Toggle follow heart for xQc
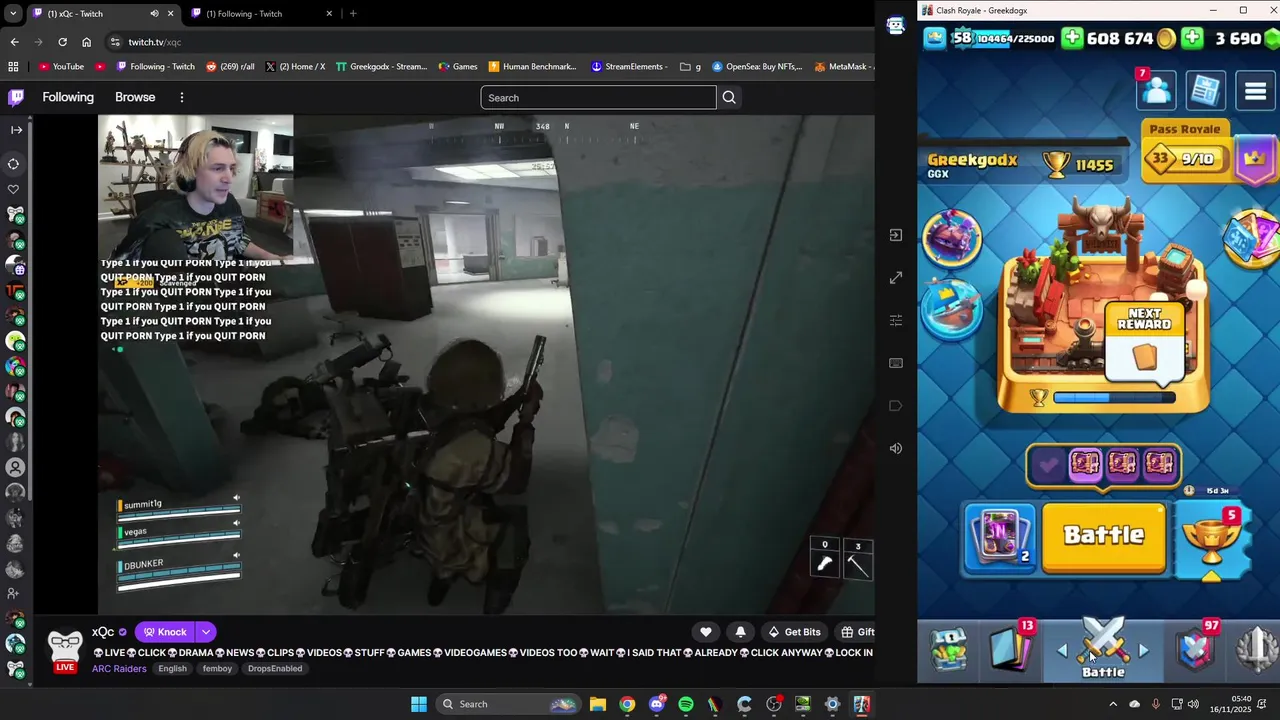Image resolution: width=1280 pixels, height=720 pixels. [705, 632]
